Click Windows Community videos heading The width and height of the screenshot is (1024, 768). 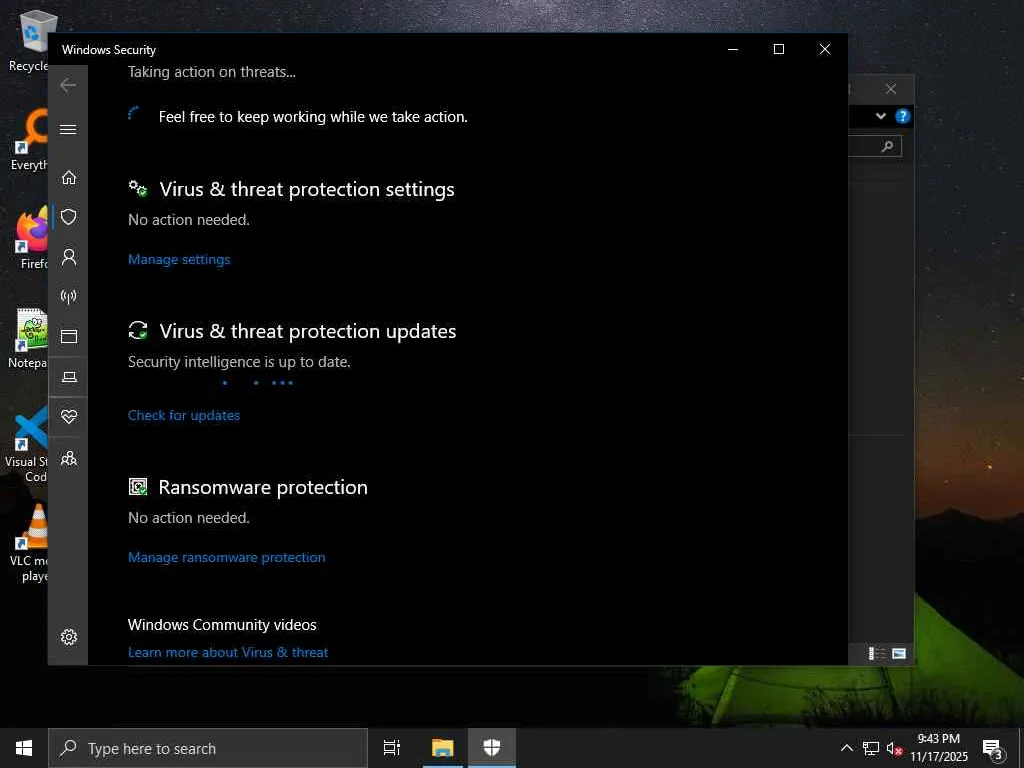click(x=222, y=624)
